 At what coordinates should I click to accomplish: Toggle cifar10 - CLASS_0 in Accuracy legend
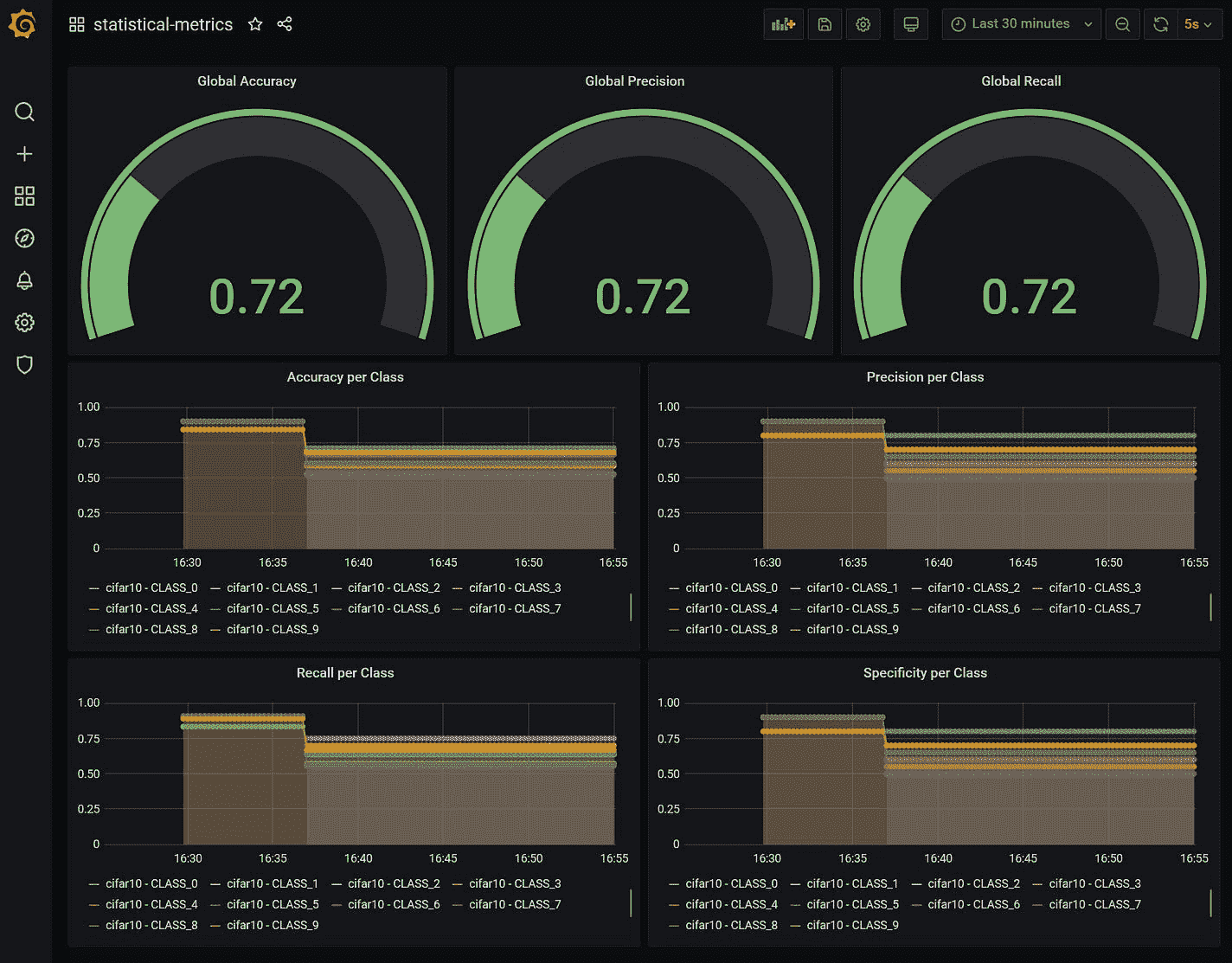(x=151, y=587)
